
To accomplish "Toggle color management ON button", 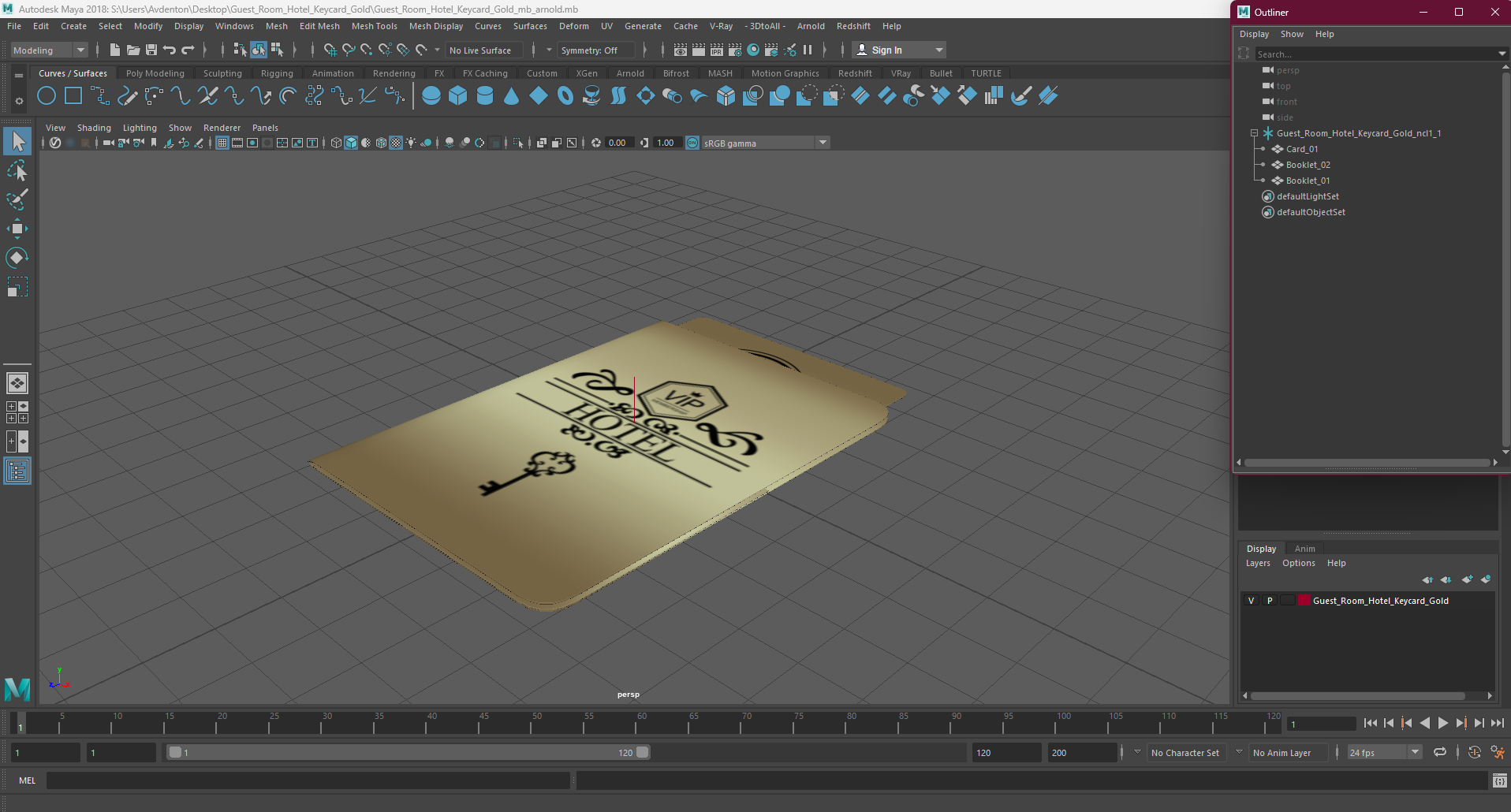I will 692,143.
